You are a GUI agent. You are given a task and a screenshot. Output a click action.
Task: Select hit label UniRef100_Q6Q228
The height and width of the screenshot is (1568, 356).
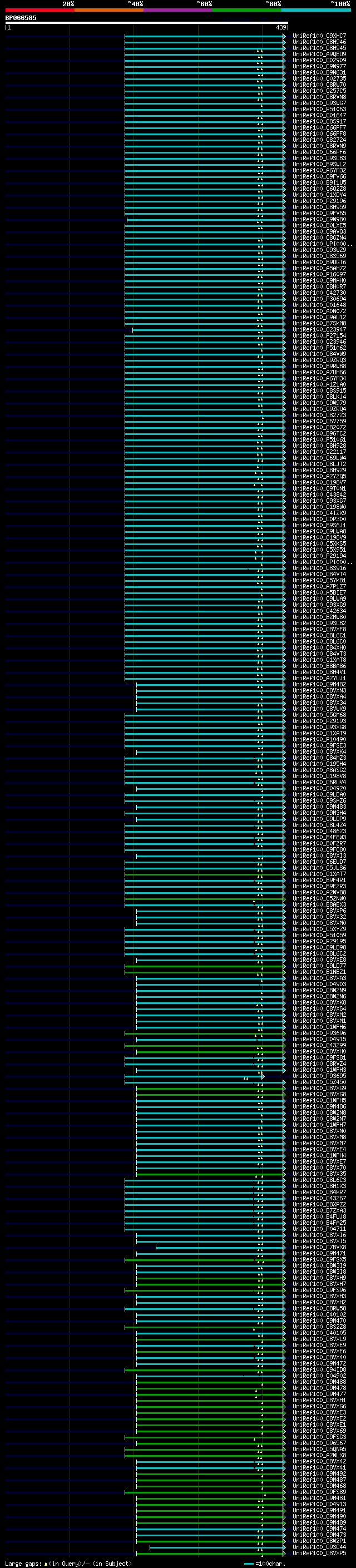coord(319,189)
